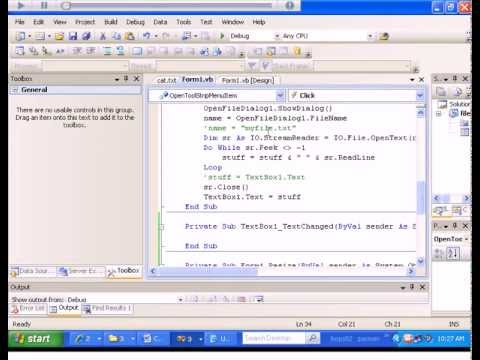Switch to the Error List tab
Viewport: 480px width, 360px height.
(29, 308)
